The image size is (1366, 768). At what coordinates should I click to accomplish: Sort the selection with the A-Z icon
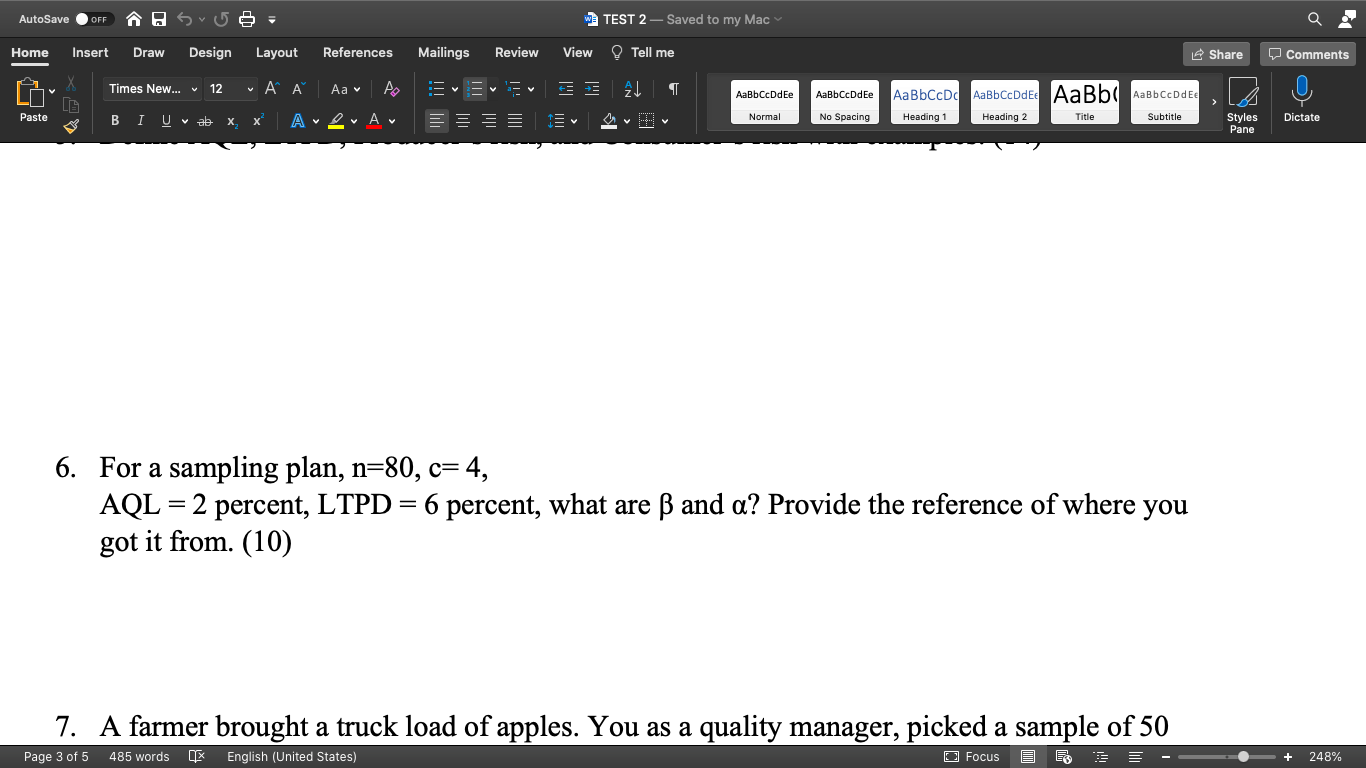633,89
